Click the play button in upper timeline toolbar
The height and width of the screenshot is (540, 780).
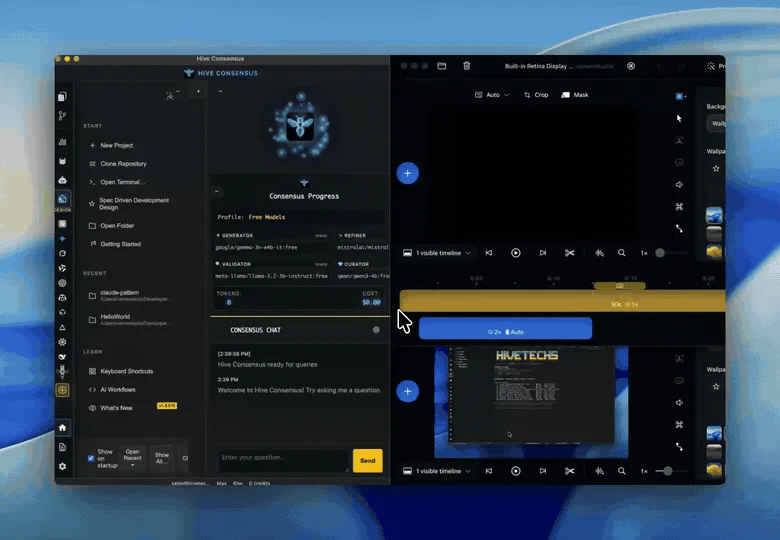point(516,253)
